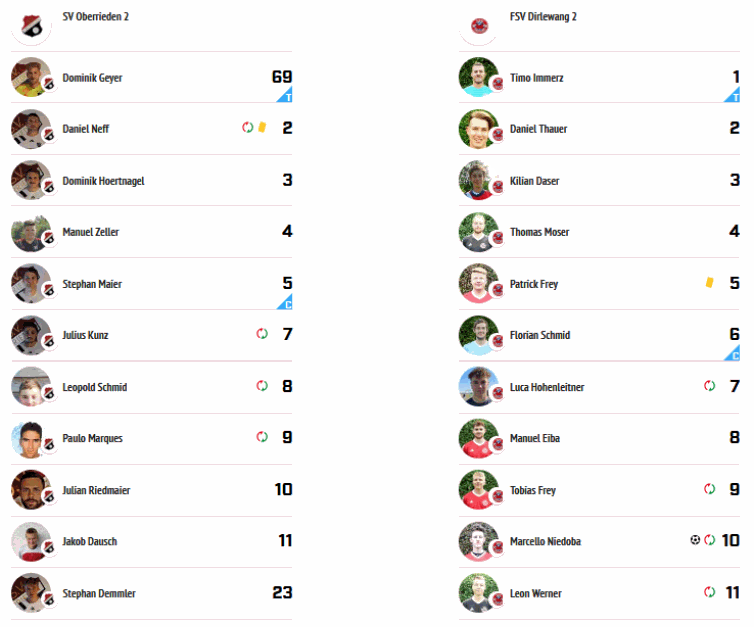Click Julius Kunz's substitution icon
This screenshot has height=627, width=754.
point(262,333)
